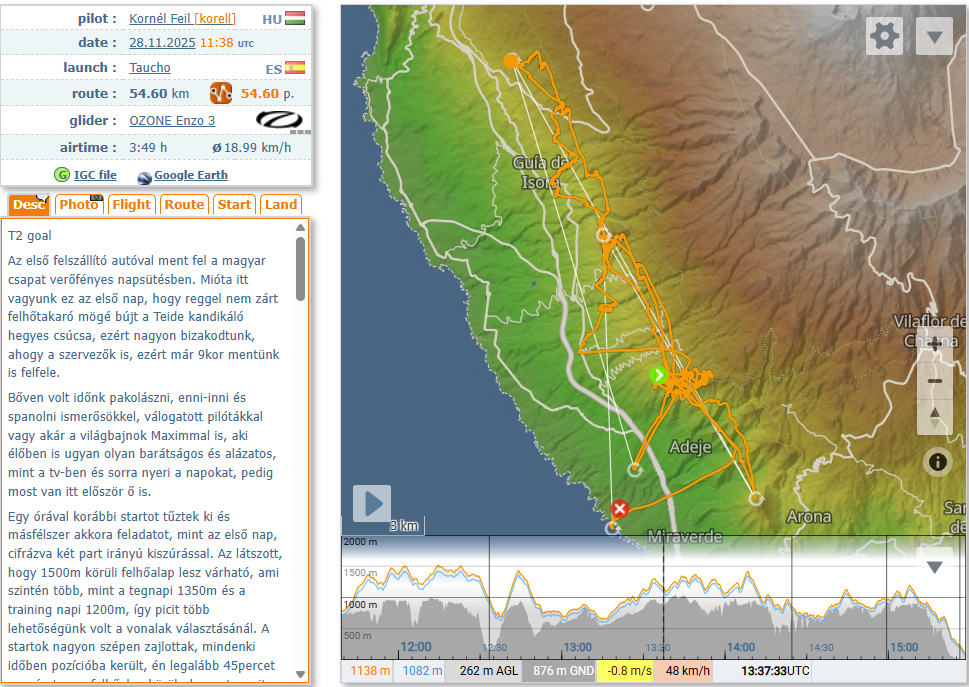Click the free flight route type icon

(x=221, y=94)
